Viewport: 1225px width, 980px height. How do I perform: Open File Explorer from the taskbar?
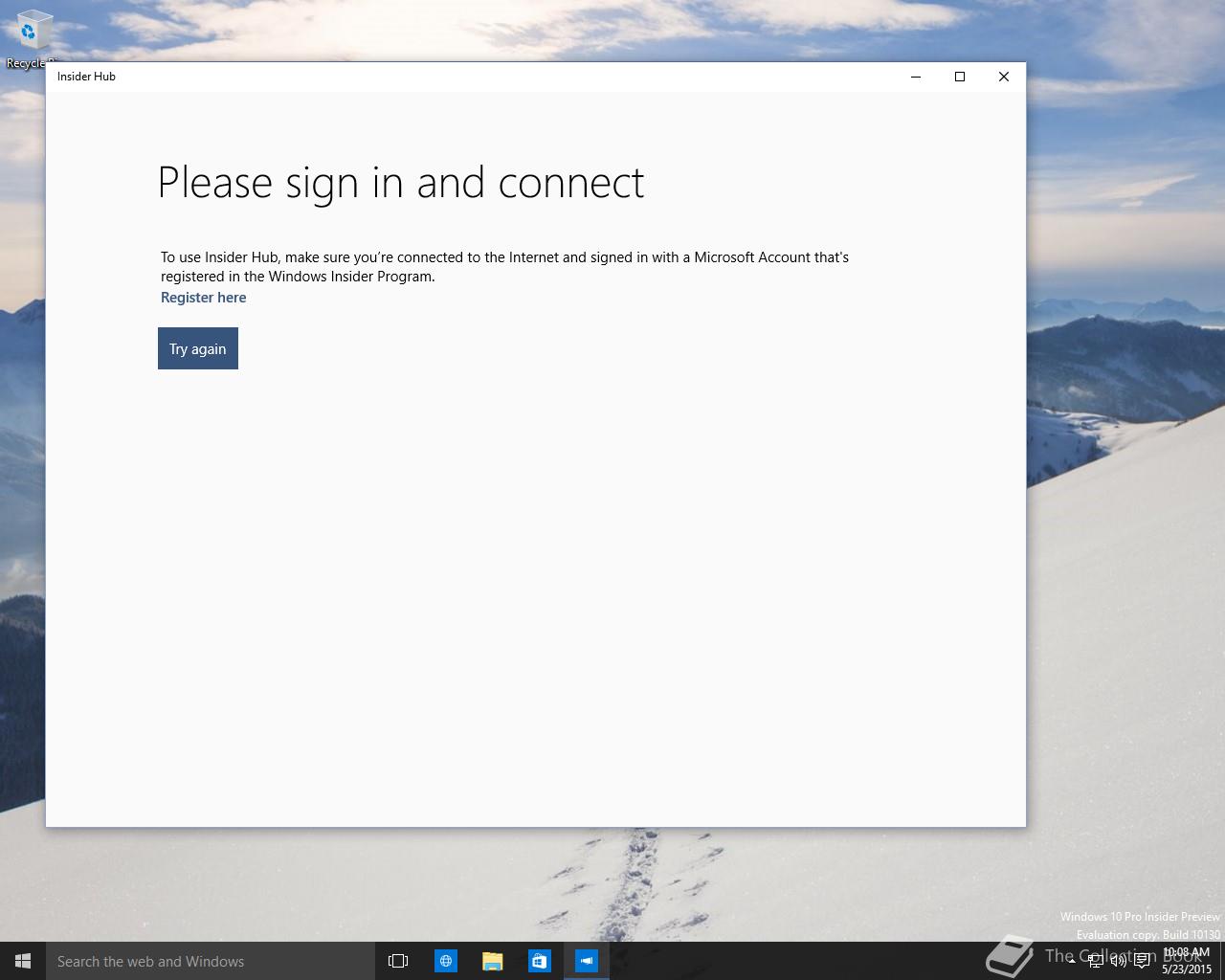pyautogui.click(x=492, y=961)
